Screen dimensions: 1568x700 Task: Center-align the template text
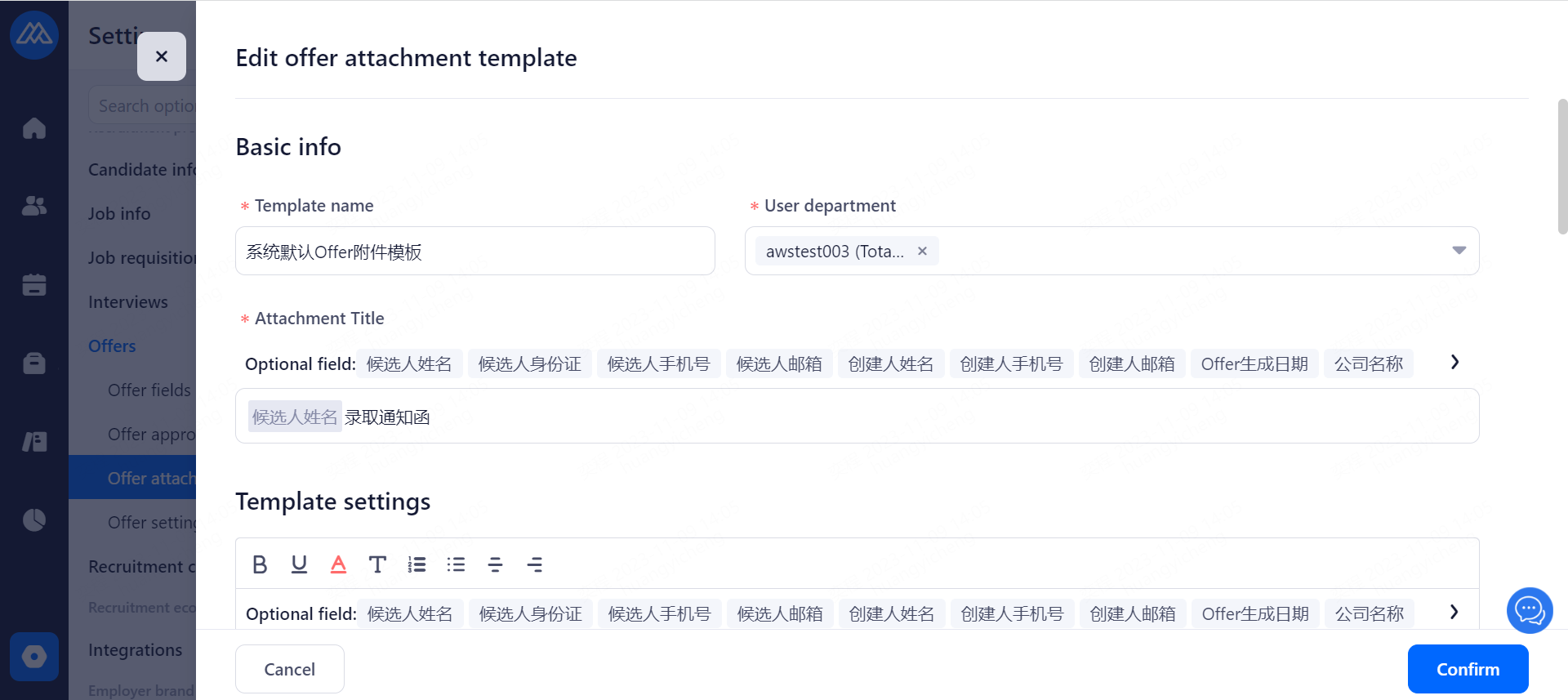[495, 564]
